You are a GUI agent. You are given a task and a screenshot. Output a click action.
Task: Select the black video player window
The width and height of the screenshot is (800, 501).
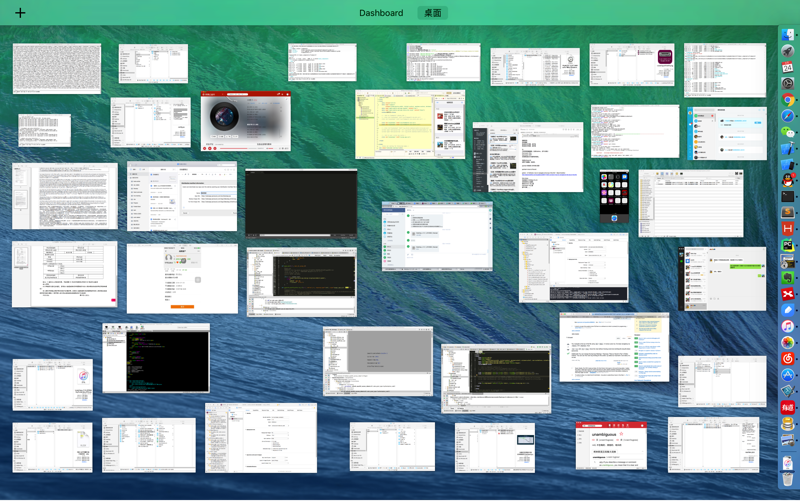click(x=301, y=204)
